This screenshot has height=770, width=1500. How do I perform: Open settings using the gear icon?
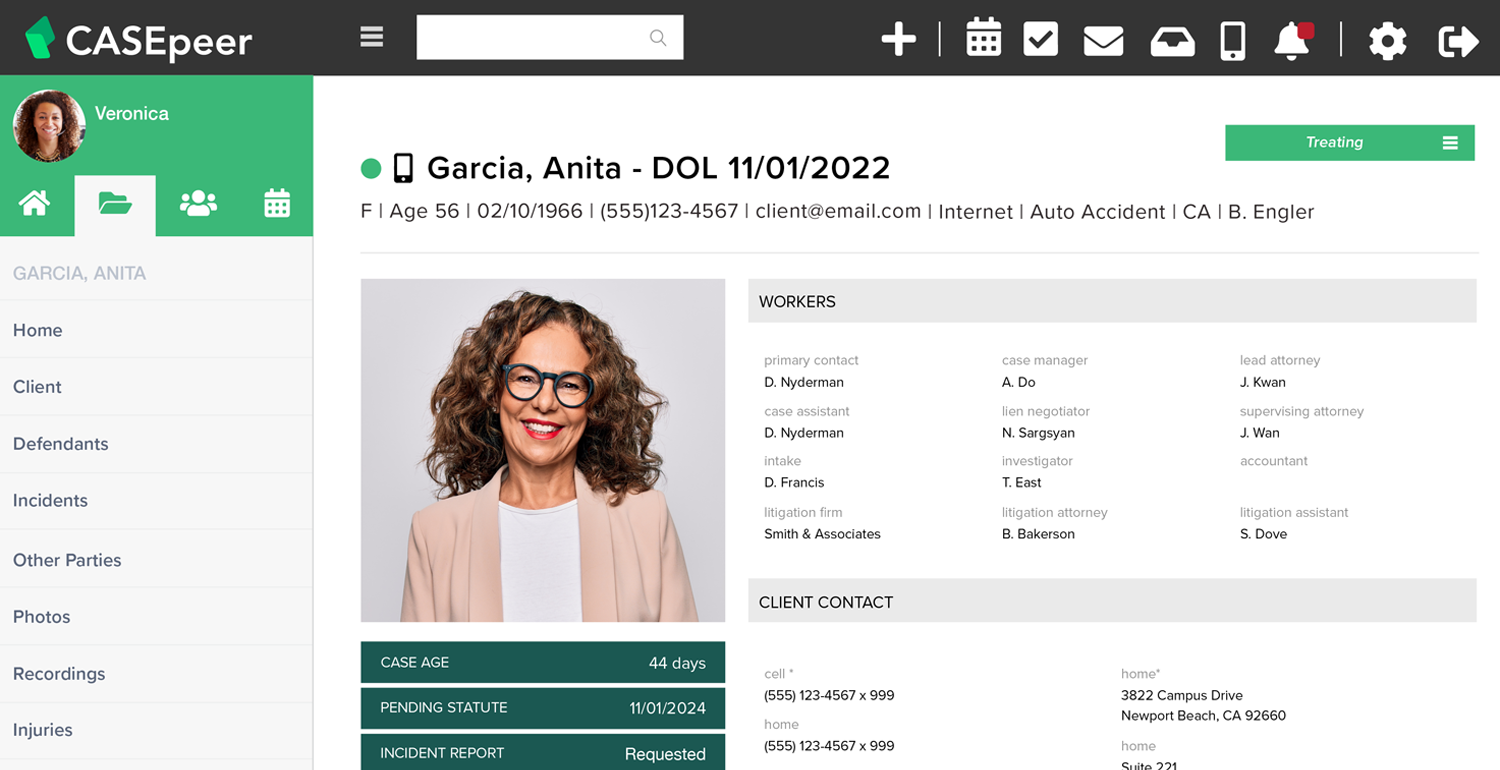coord(1387,40)
